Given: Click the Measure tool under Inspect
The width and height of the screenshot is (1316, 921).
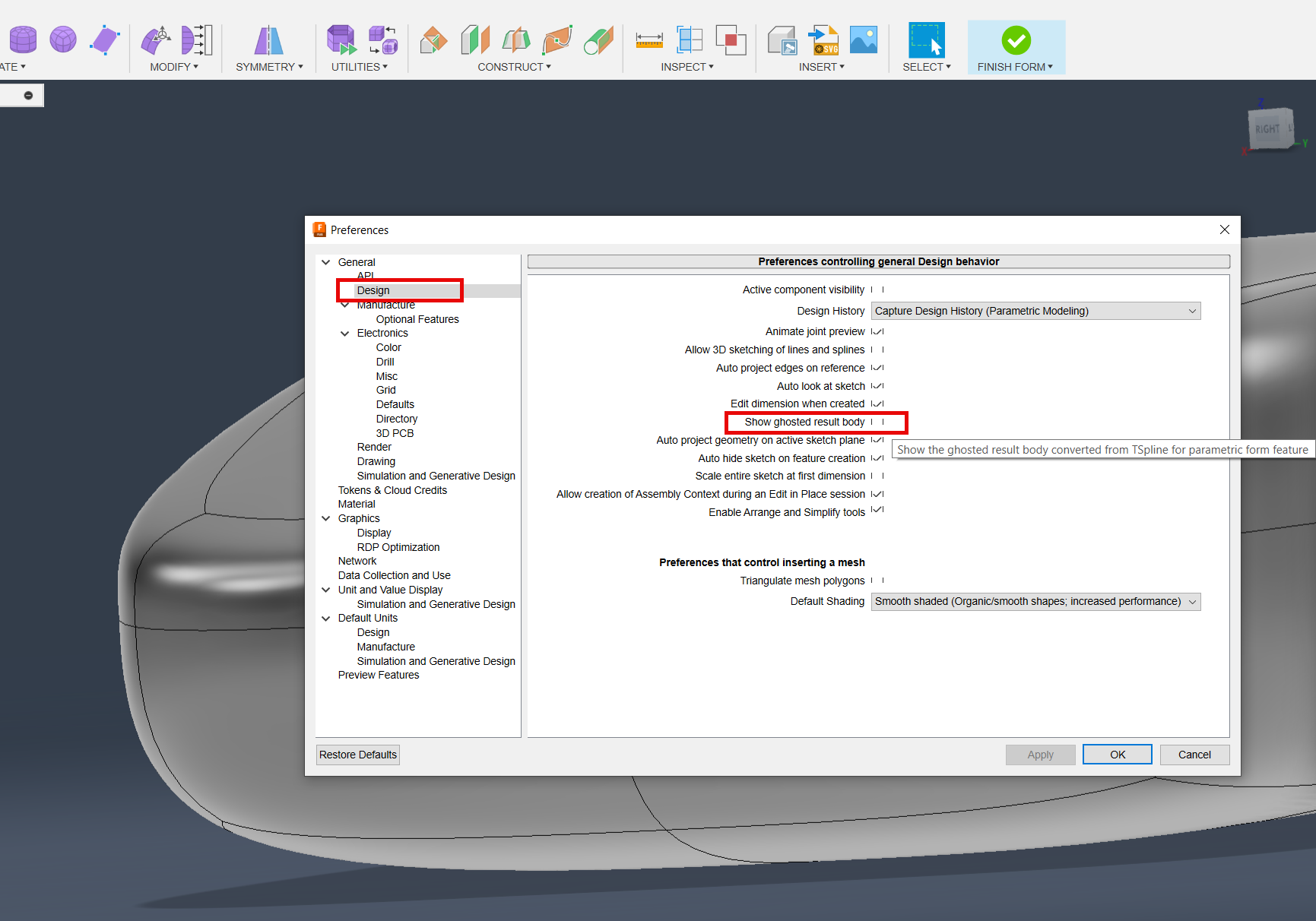Looking at the screenshot, I should pyautogui.click(x=648, y=40).
